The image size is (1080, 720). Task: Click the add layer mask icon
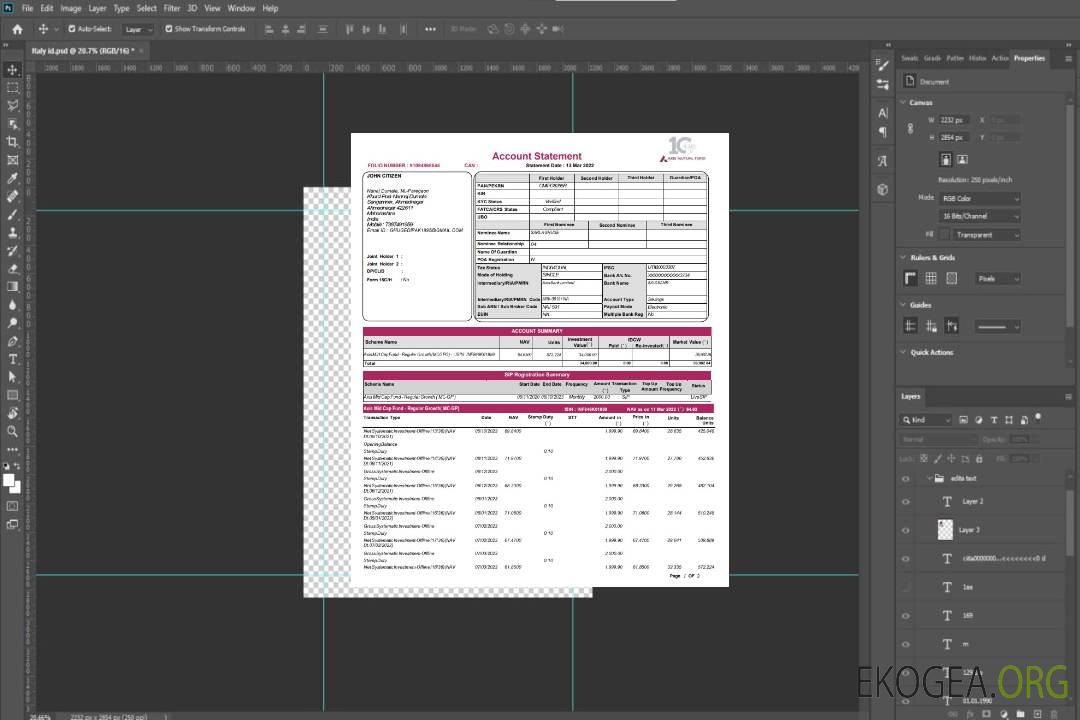(x=986, y=714)
